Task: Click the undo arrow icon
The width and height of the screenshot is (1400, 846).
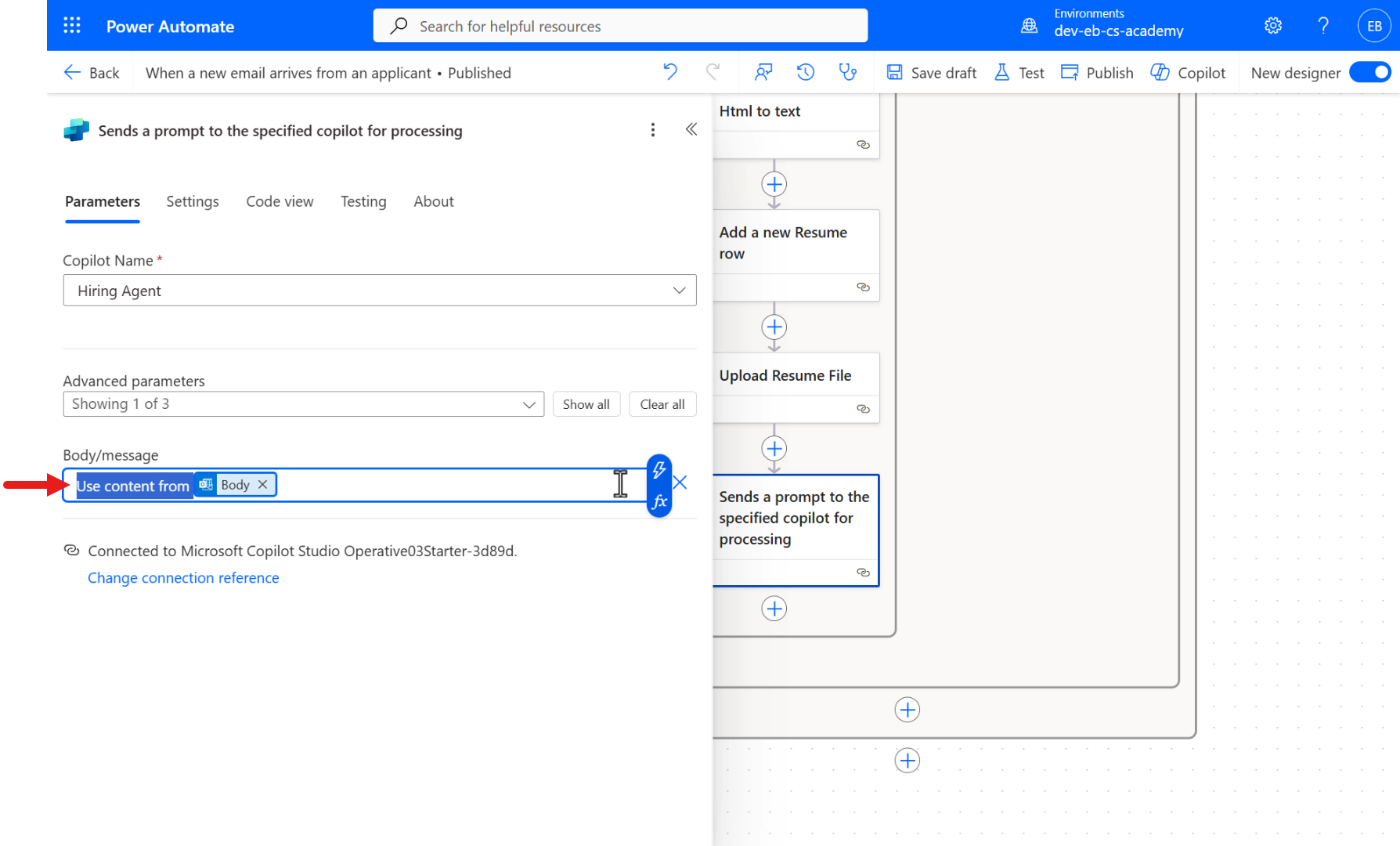Action: (670, 73)
